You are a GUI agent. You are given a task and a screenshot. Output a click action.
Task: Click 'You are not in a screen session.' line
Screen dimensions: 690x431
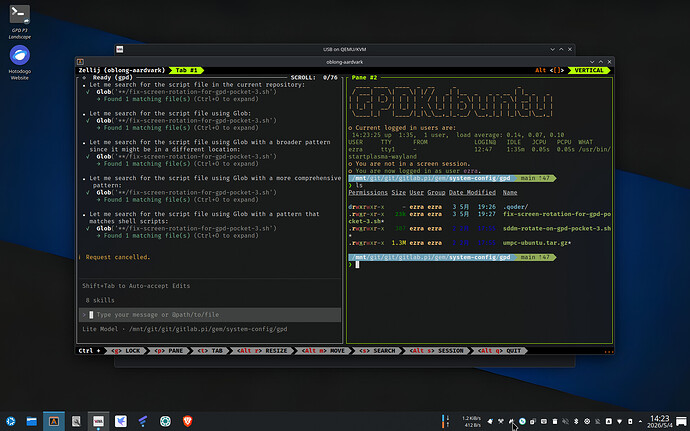[x=413, y=164]
